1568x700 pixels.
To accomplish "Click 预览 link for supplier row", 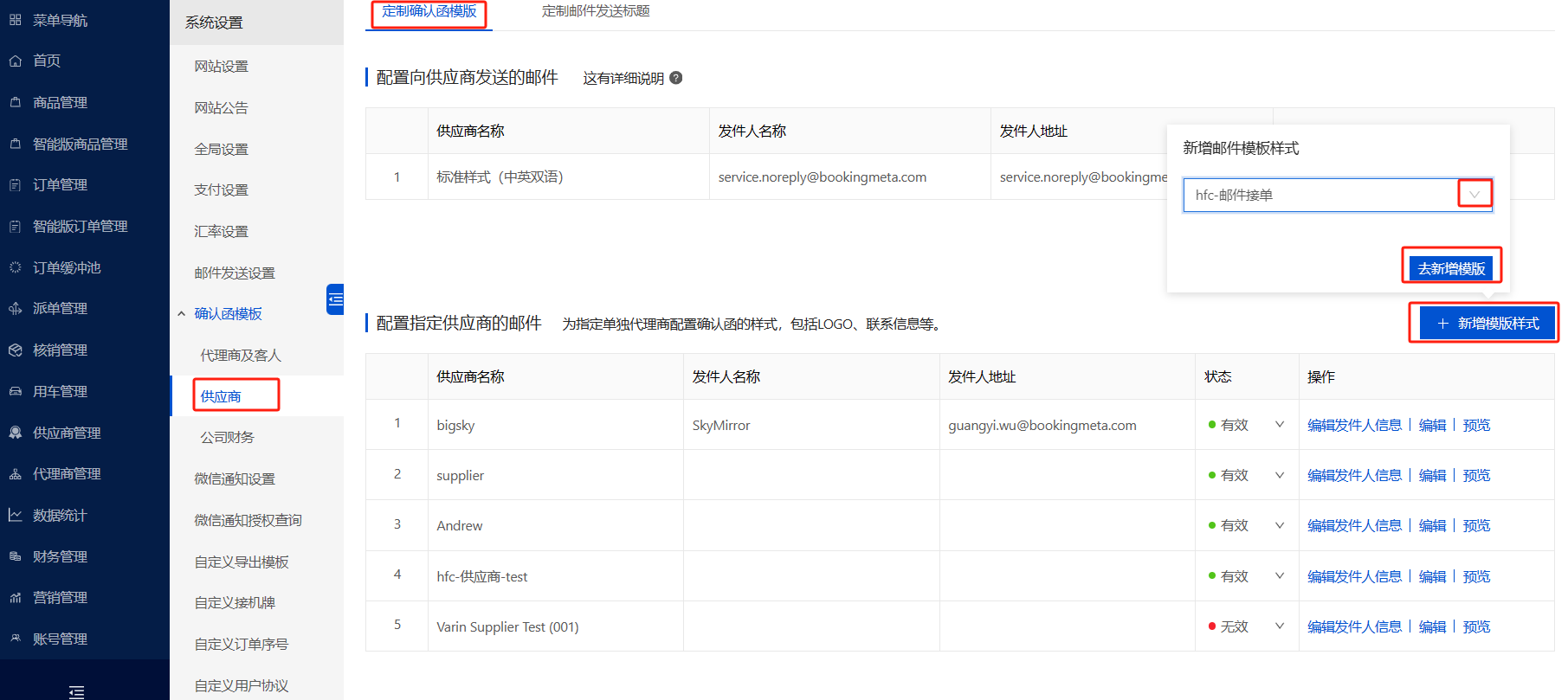I will (1476, 475).
